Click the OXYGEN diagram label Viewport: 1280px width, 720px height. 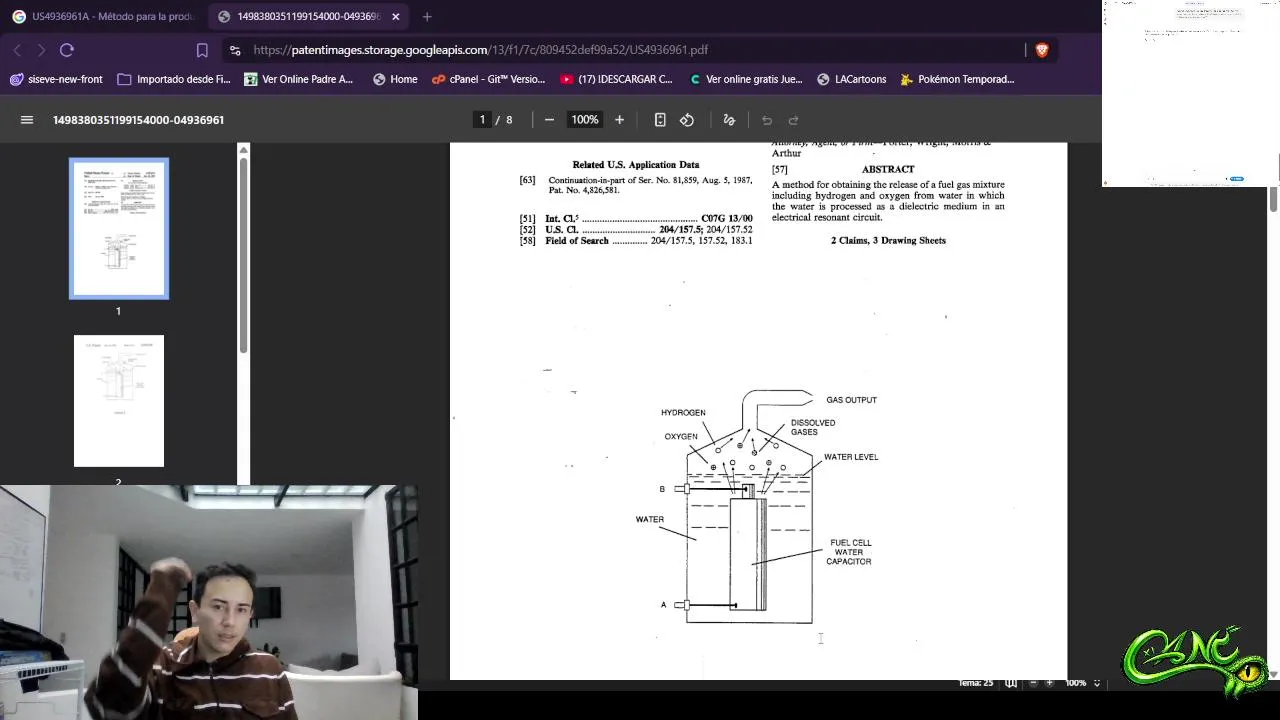pos(681,436)
